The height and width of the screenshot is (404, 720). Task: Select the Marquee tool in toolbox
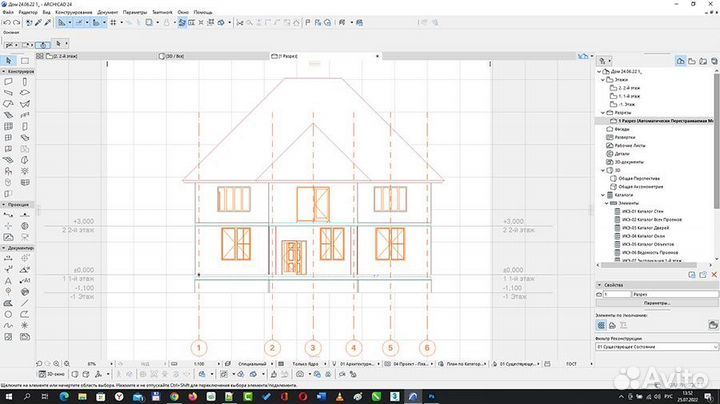25,61
